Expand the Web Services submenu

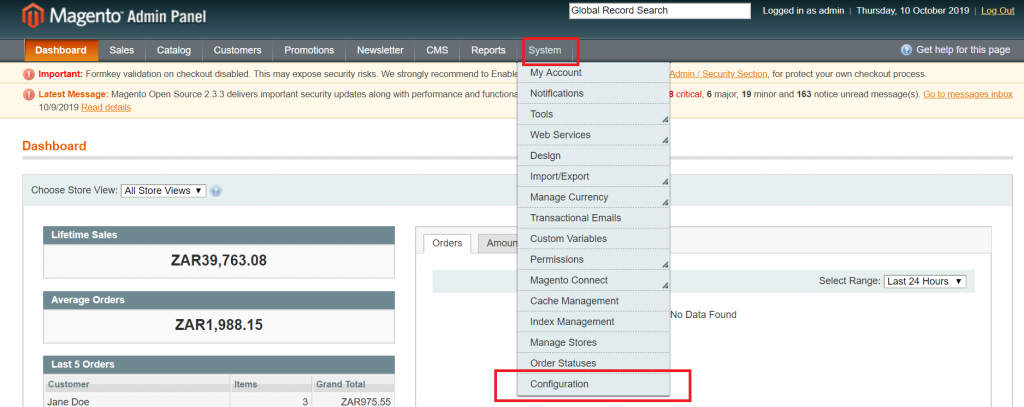pyautogui.click(x=594, y=135)
